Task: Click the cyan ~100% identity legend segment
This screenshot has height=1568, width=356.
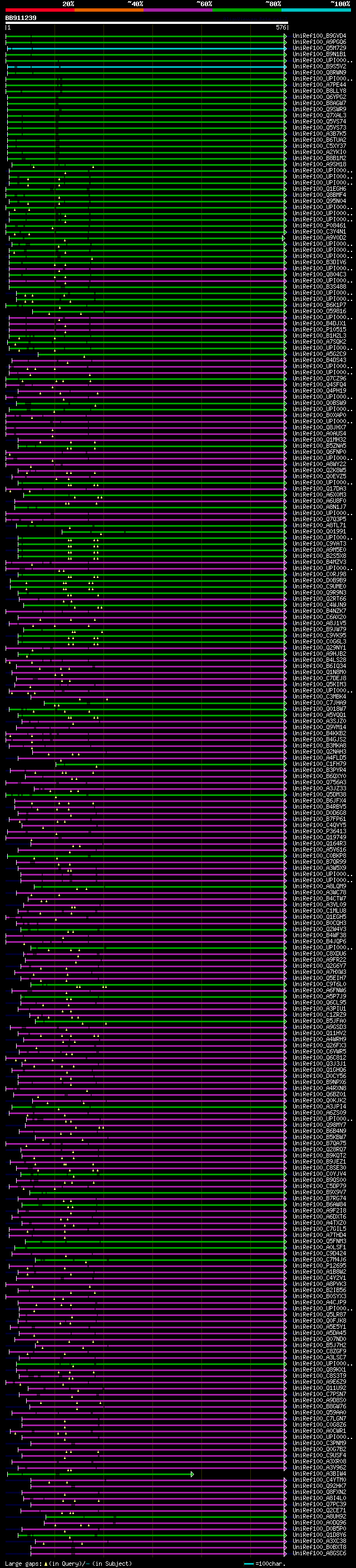Action: pos(317,10)
